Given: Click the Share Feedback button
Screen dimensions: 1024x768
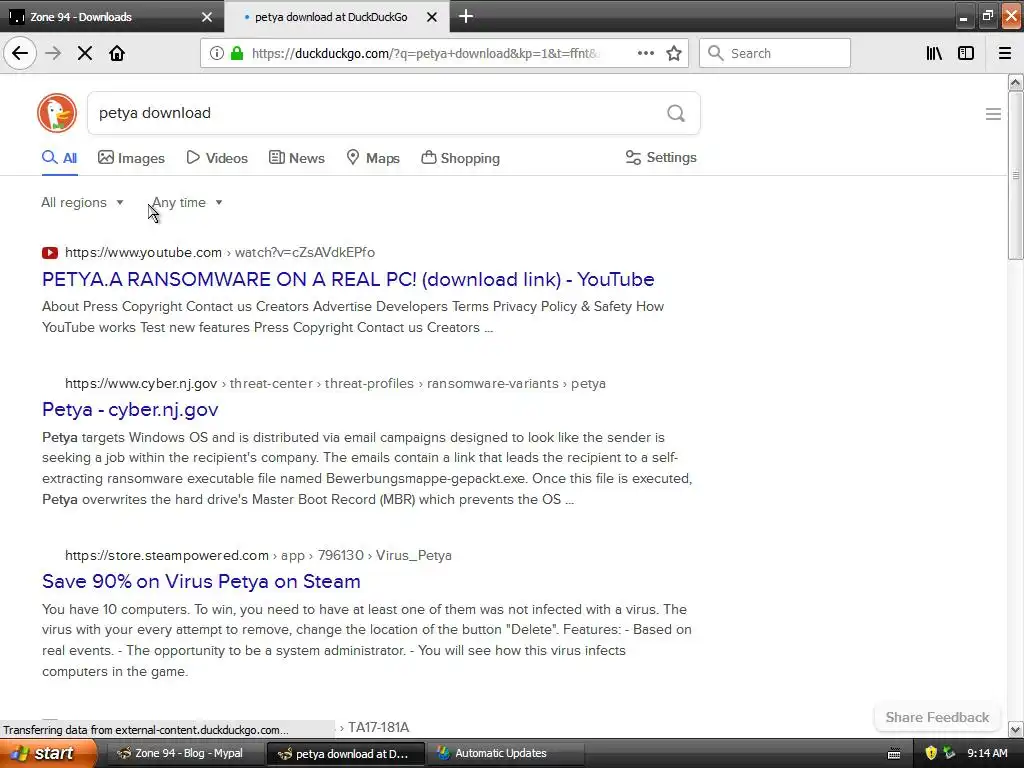Looking at the screenshot, I should pyautogui.click(x=937, y=717).
